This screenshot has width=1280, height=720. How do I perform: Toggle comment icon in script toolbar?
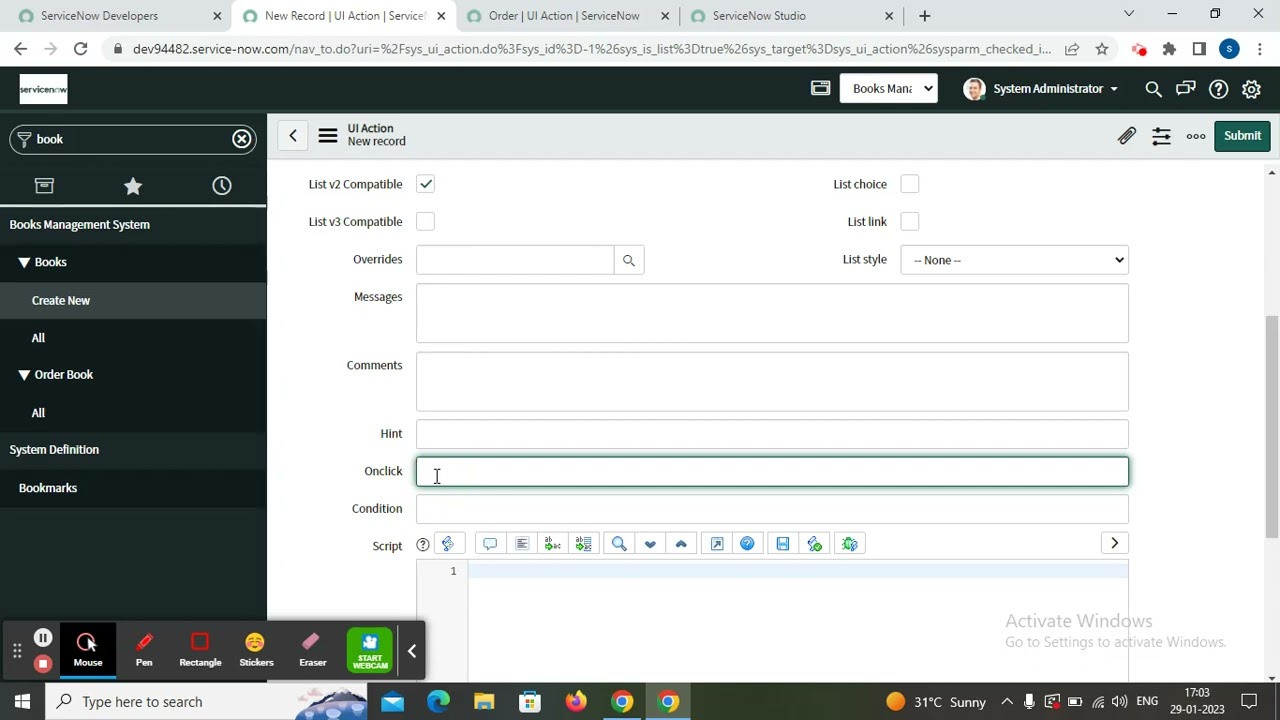coord(490,544)
